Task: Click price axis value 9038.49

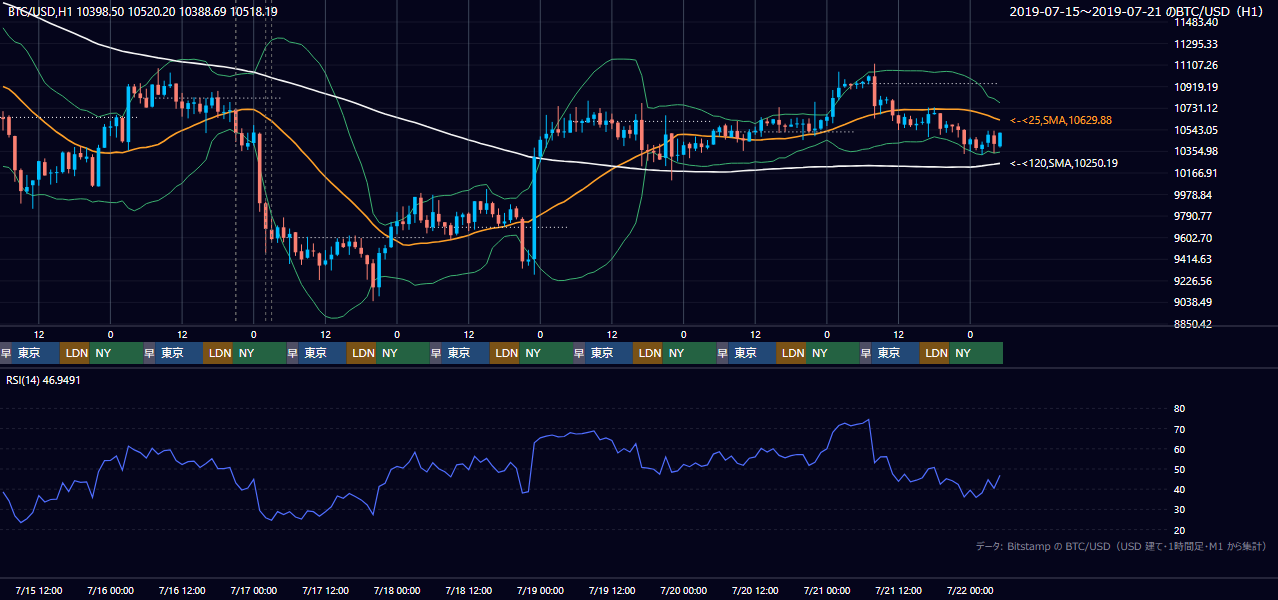Action: click(x=1193, y=302)
